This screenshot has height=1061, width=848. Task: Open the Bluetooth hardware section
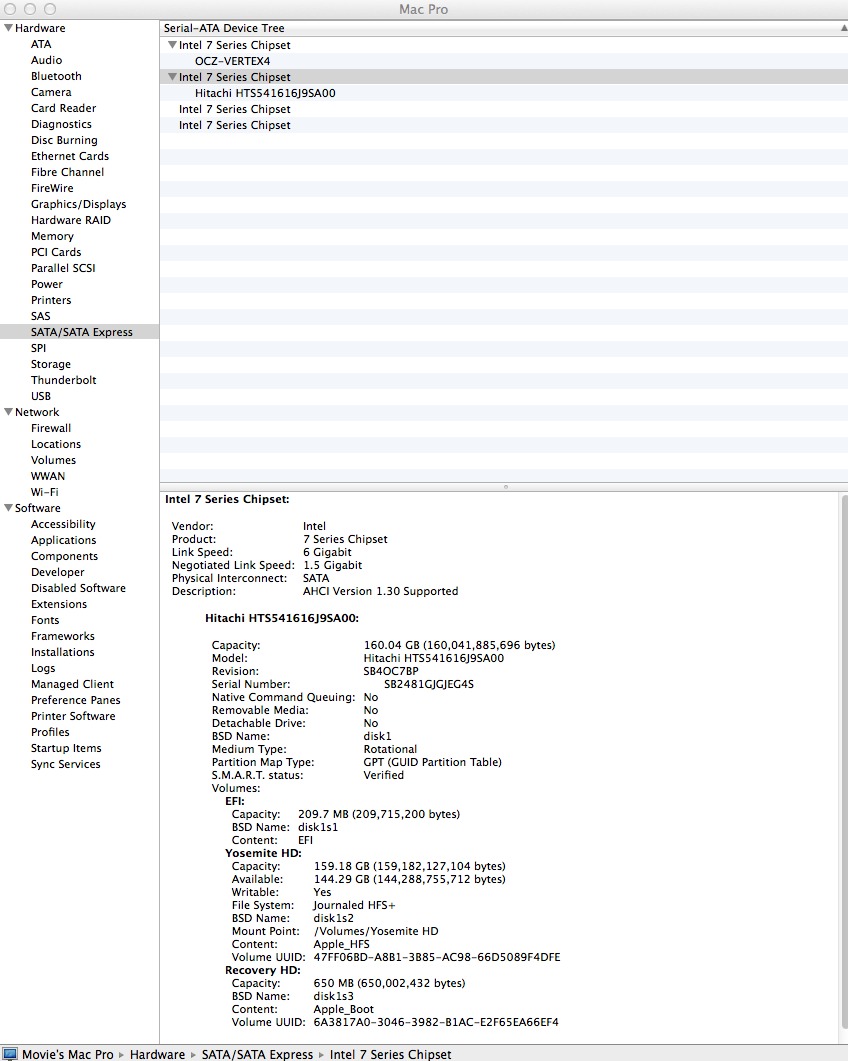pos(56,76)
